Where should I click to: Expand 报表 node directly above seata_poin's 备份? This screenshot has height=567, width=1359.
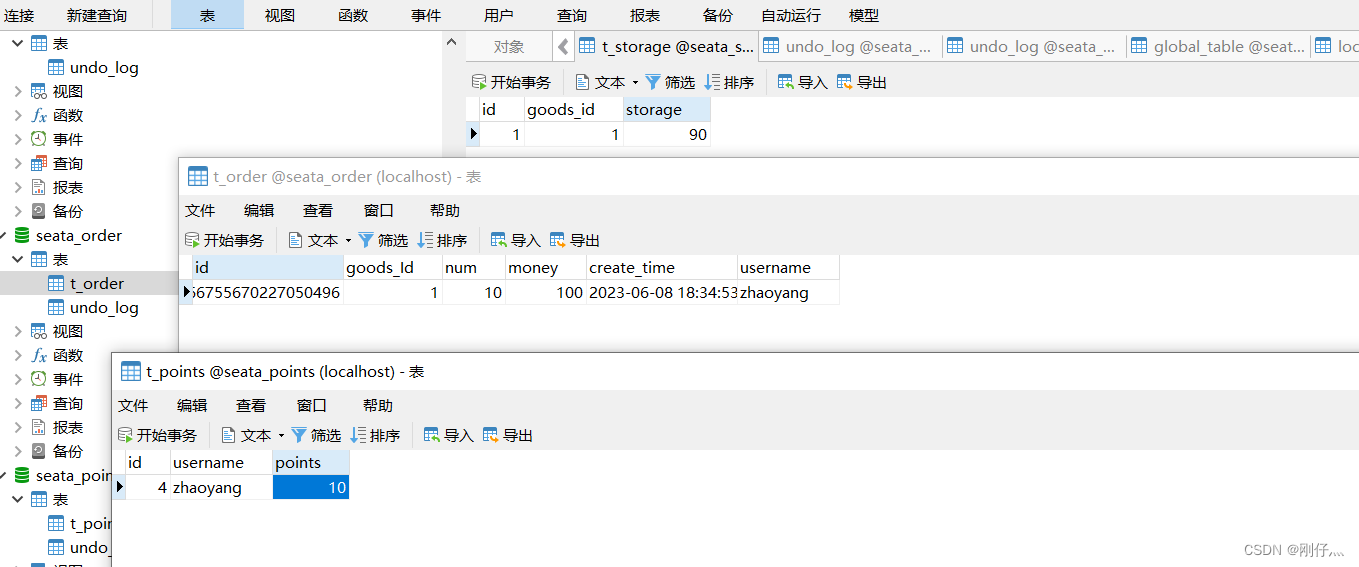(18, 428)
